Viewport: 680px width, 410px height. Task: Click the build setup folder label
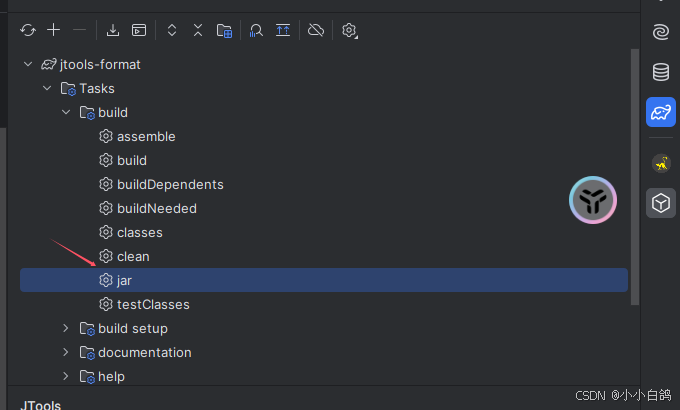[x=133, y=328]
